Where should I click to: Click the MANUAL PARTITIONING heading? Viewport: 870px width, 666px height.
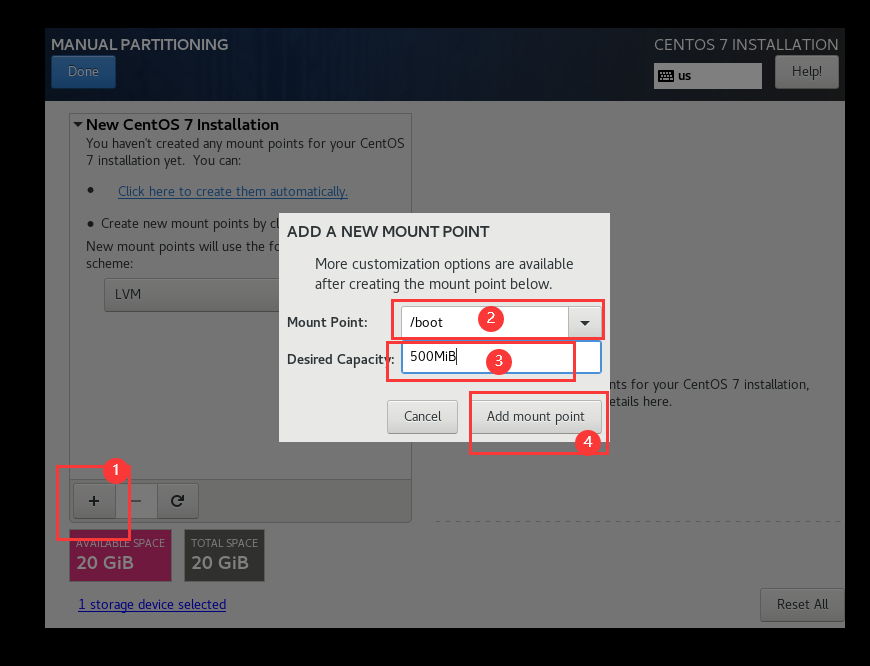(x=140, y=44)
